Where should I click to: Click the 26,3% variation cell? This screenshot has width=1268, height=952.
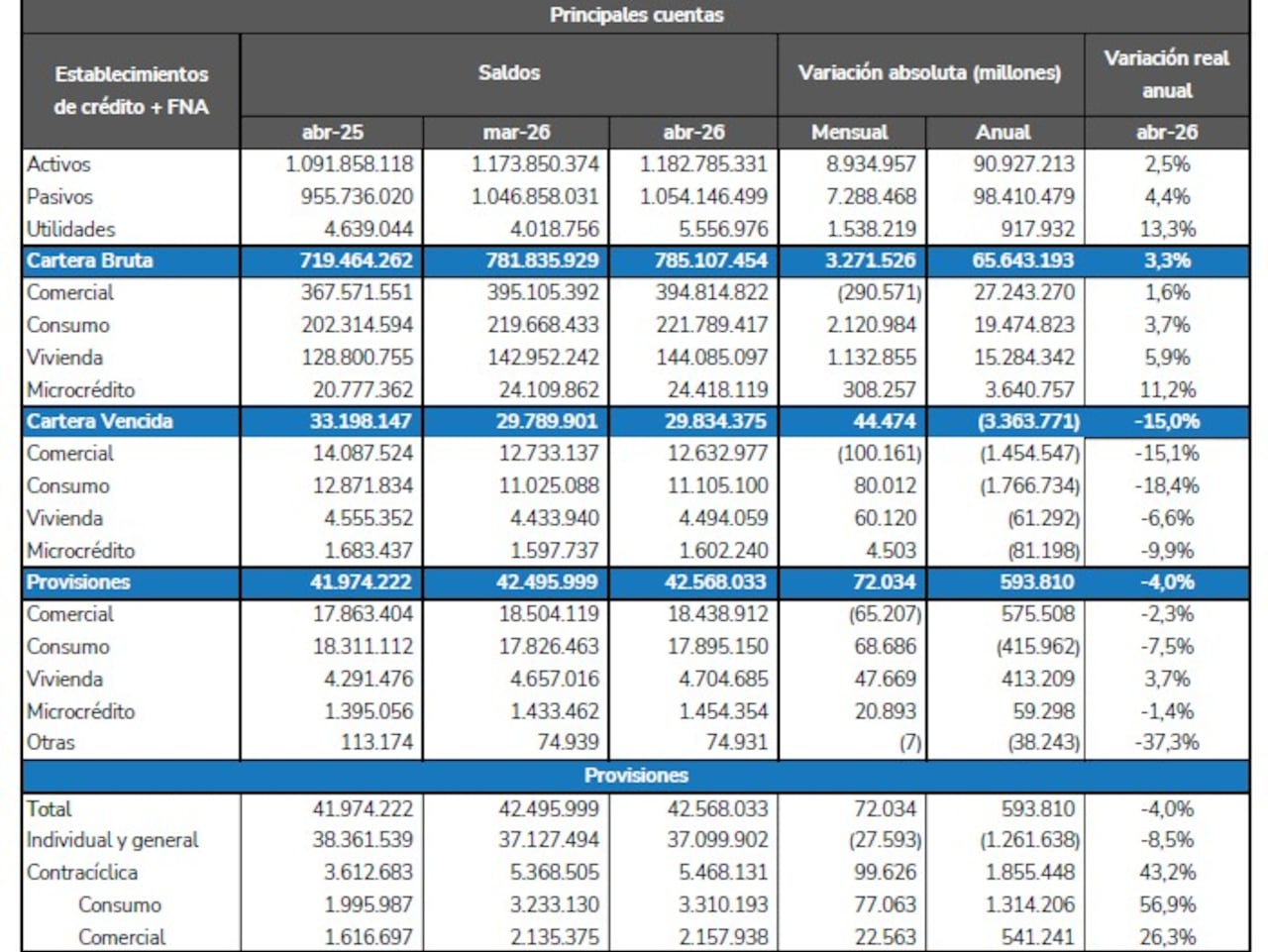pos(1167,937)
